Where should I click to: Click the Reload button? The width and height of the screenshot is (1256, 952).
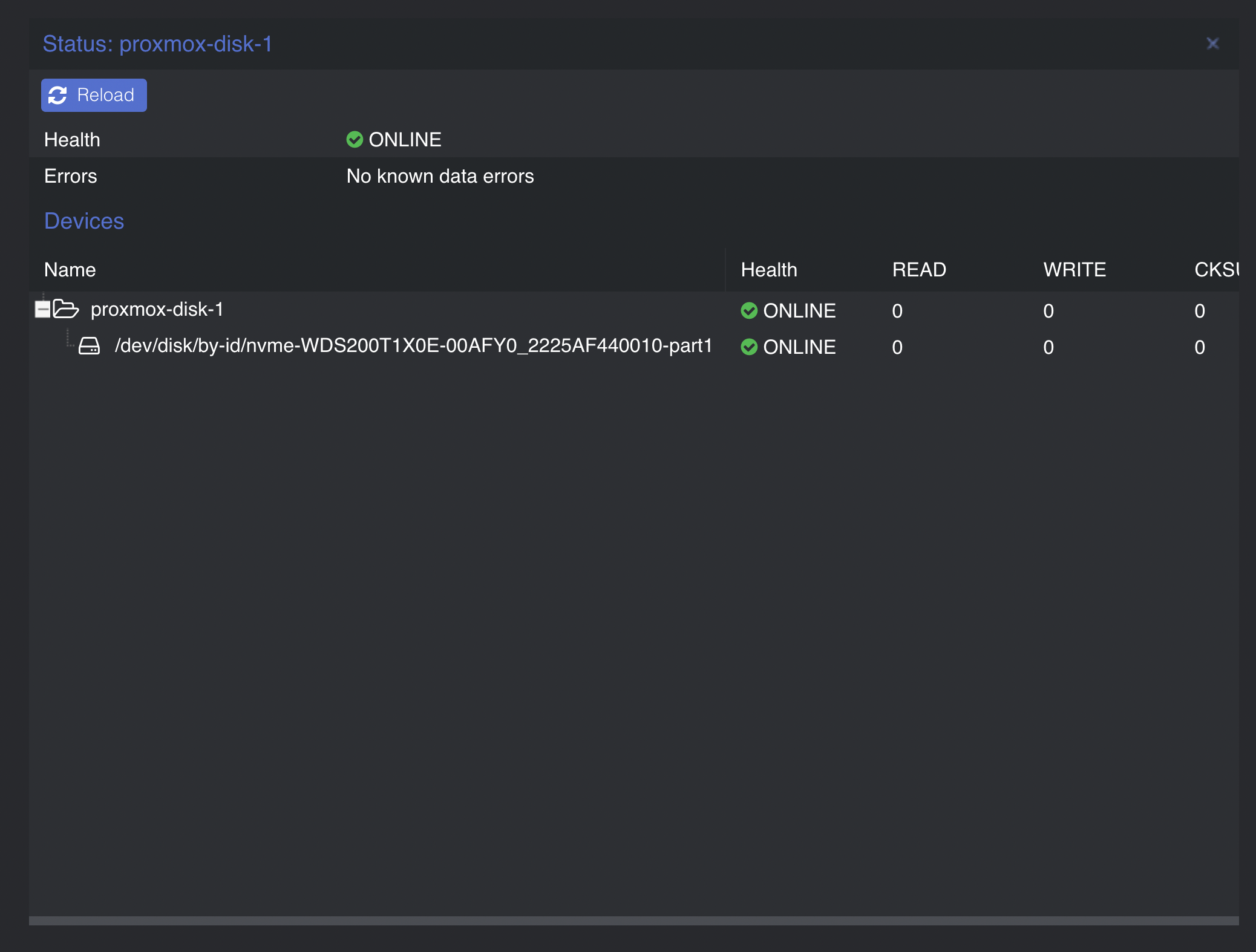click(x=94, y=95)
